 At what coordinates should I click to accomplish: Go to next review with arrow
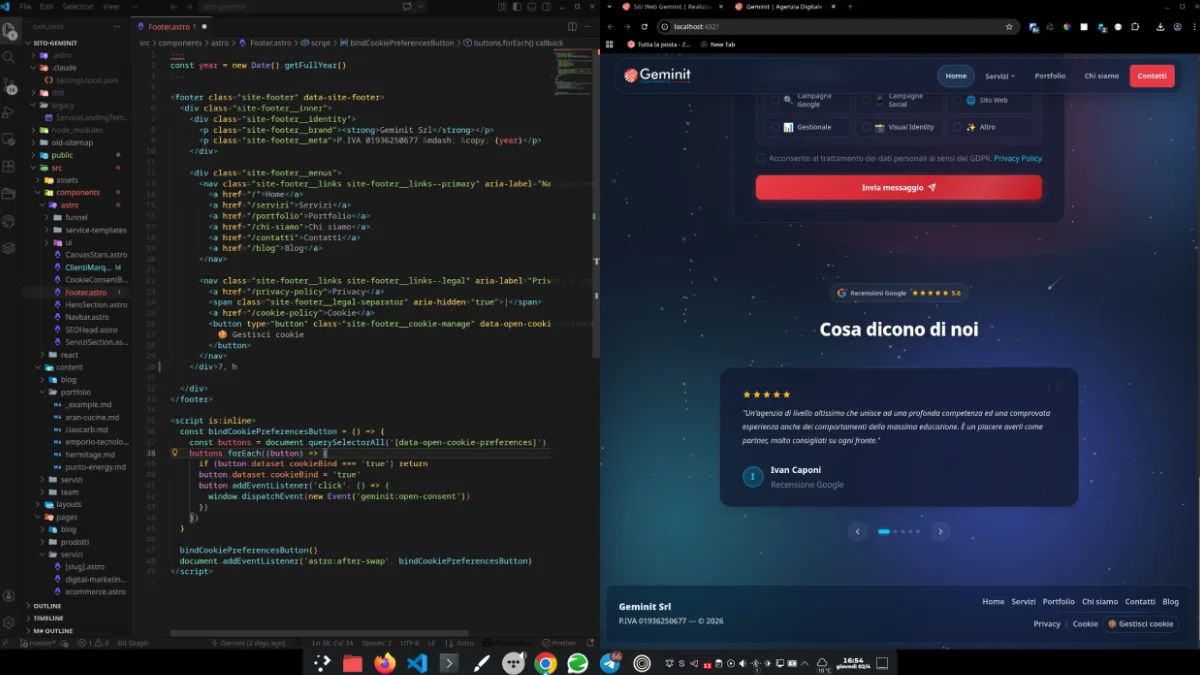[x=940, y=532]
